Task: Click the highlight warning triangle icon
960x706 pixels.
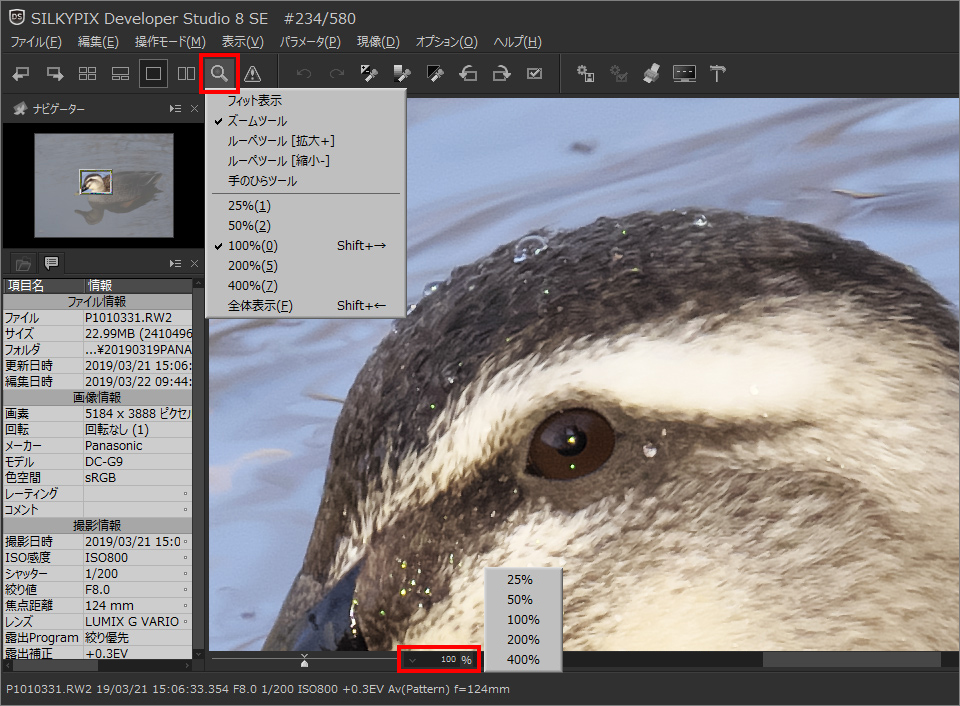Action: pyautogui.click(x=252, y=74)
